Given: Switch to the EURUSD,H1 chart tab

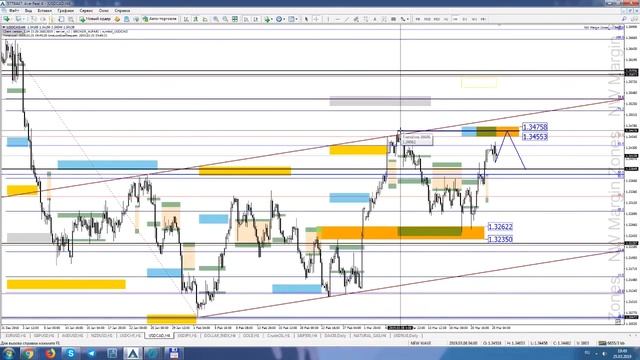Looking at the screenshot, I should [15, 336].
